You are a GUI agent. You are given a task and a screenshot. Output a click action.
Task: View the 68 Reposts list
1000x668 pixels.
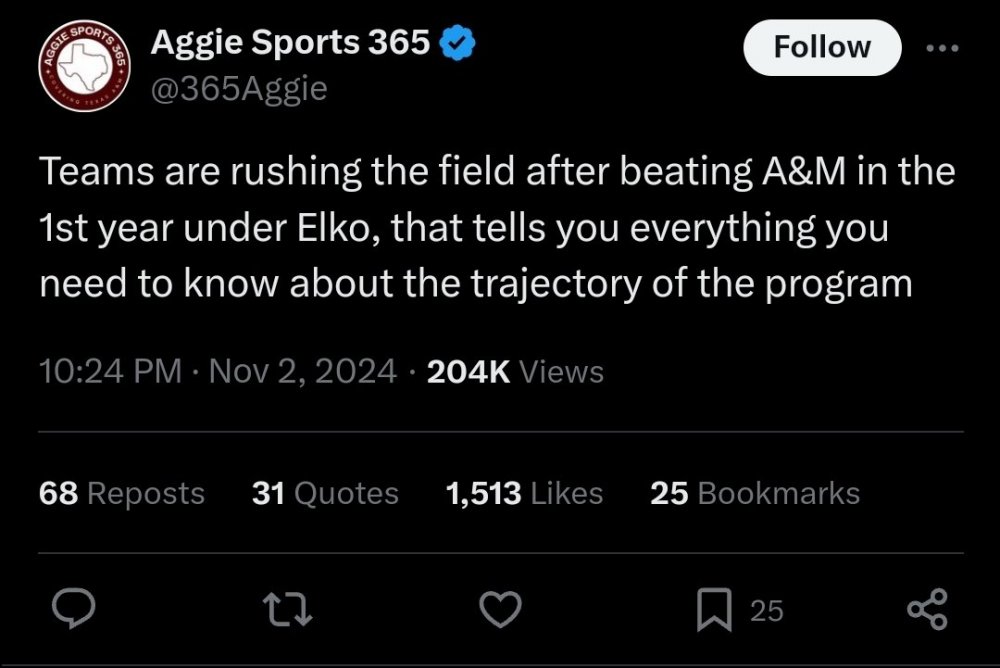pos(121,493)
